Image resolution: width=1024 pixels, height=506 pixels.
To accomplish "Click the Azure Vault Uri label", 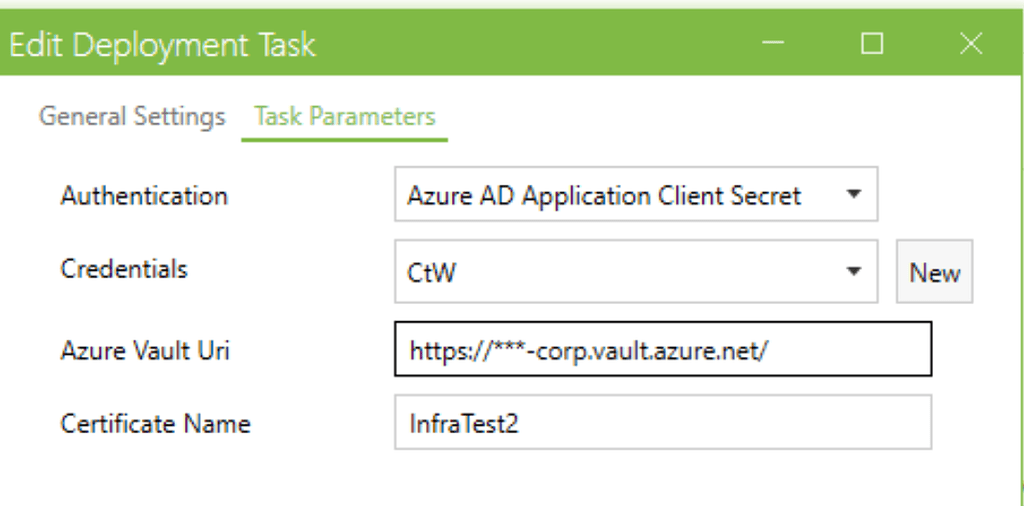I will coord(146,350).
